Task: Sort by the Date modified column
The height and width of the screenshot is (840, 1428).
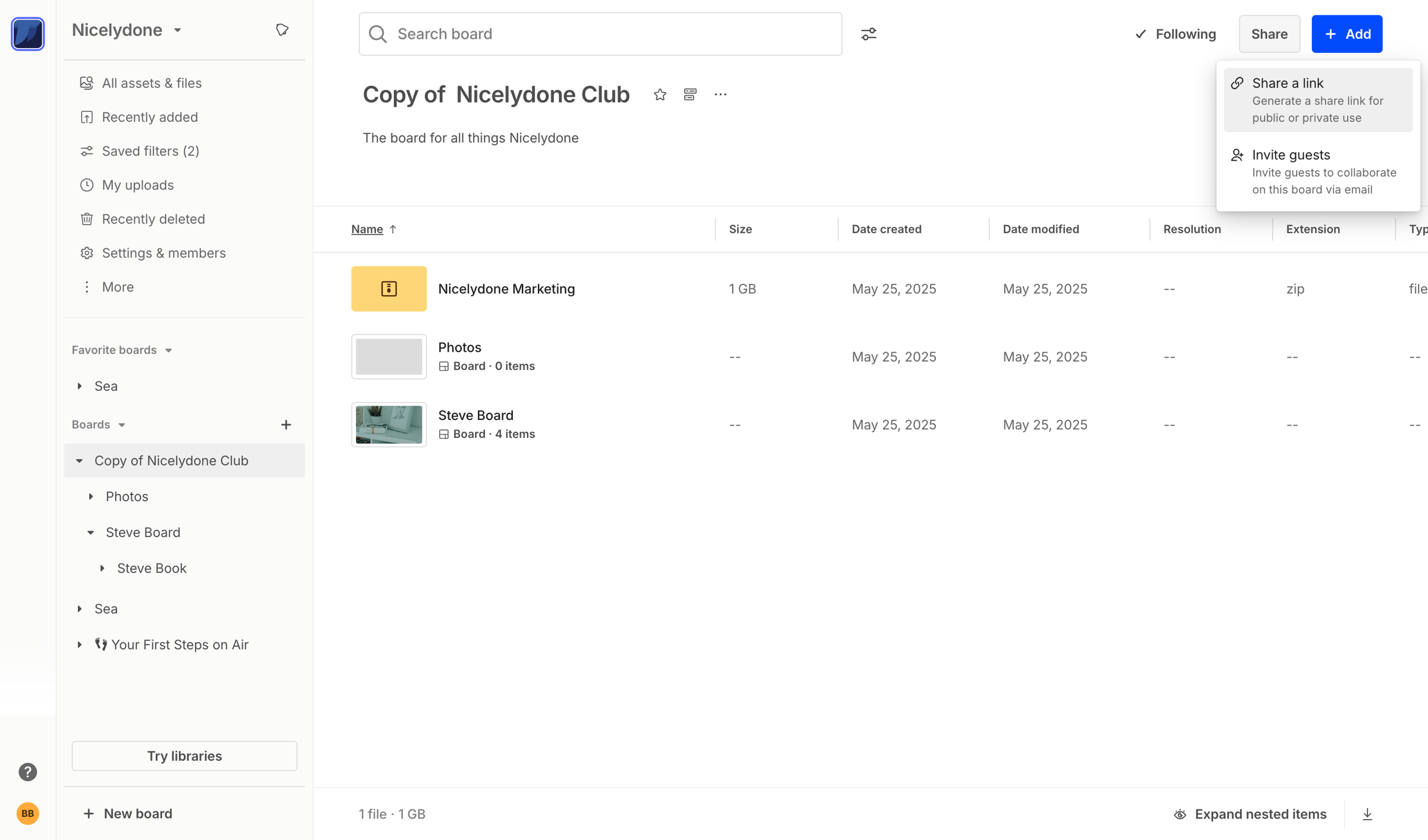Action: pyautogui.click(x=1041, y=229)
